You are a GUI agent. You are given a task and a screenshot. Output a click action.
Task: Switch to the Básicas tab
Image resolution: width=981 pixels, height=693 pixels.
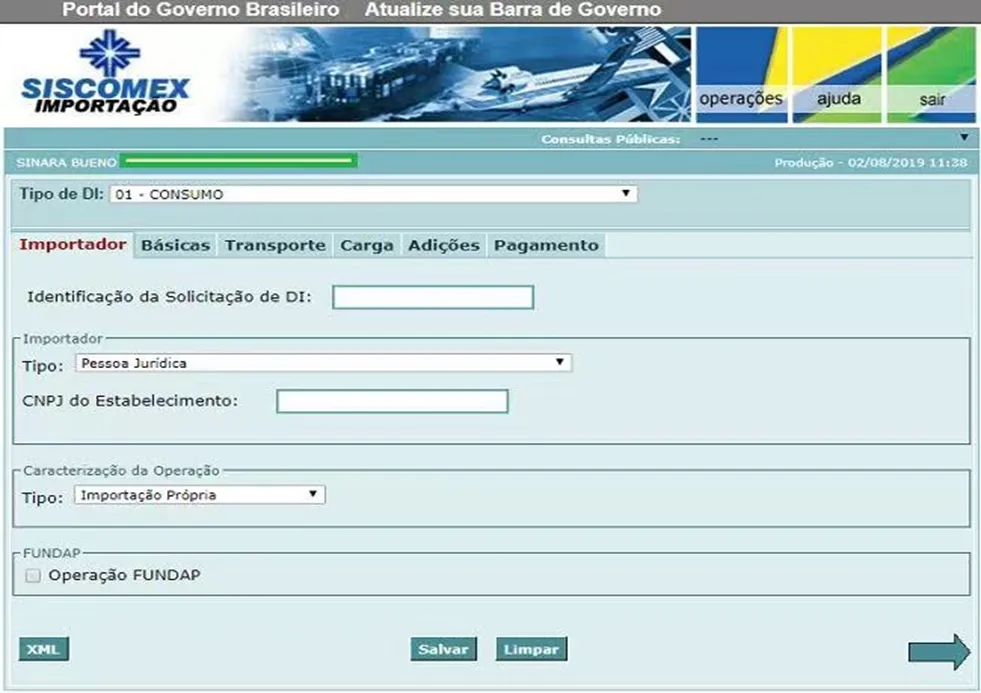click(x=175, y=246)
